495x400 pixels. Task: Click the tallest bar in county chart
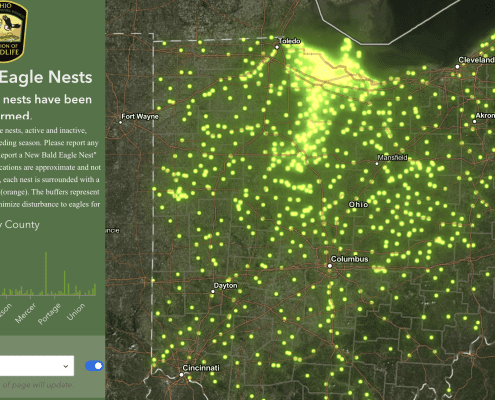[46, 274]
